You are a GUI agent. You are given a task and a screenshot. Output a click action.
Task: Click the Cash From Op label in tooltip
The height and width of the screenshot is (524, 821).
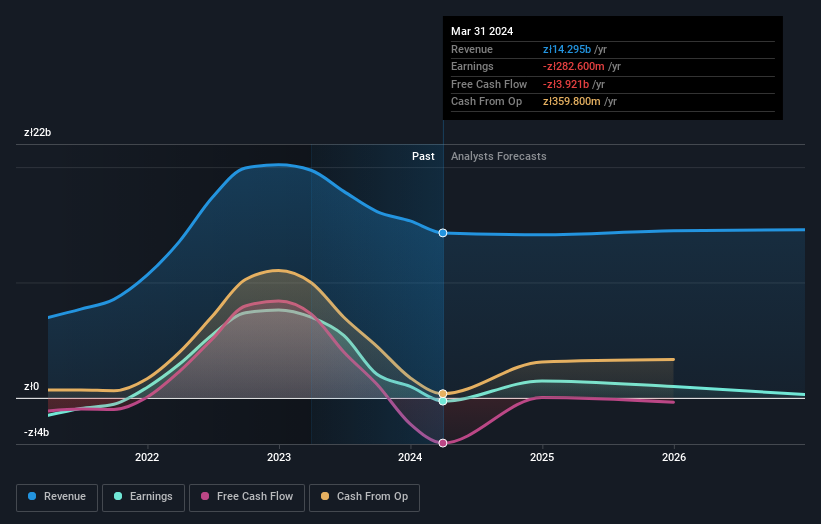486,102
